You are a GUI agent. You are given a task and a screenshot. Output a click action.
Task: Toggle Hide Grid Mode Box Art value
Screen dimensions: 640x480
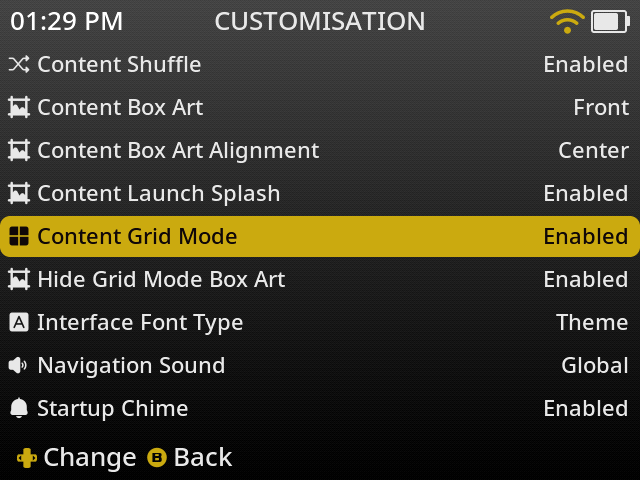point(585,280)
